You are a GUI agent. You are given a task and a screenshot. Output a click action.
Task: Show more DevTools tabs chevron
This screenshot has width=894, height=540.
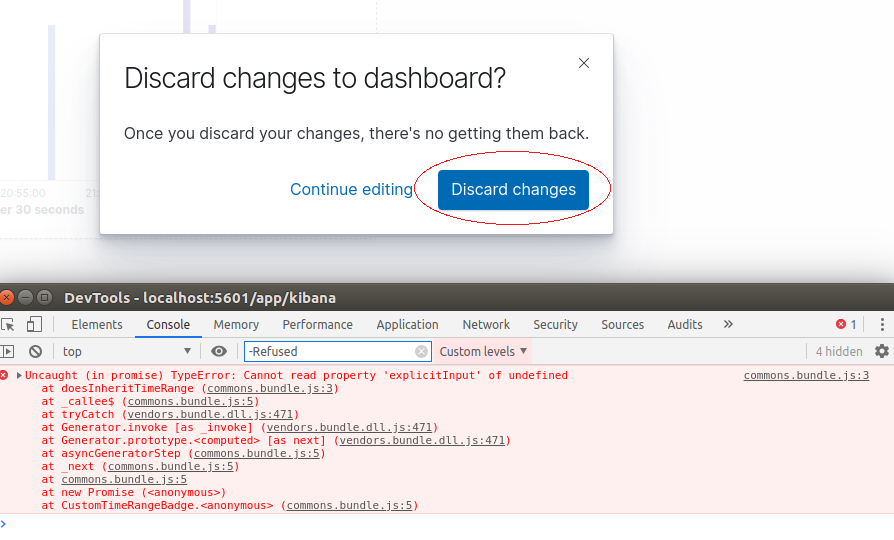[x=728, y=324]
